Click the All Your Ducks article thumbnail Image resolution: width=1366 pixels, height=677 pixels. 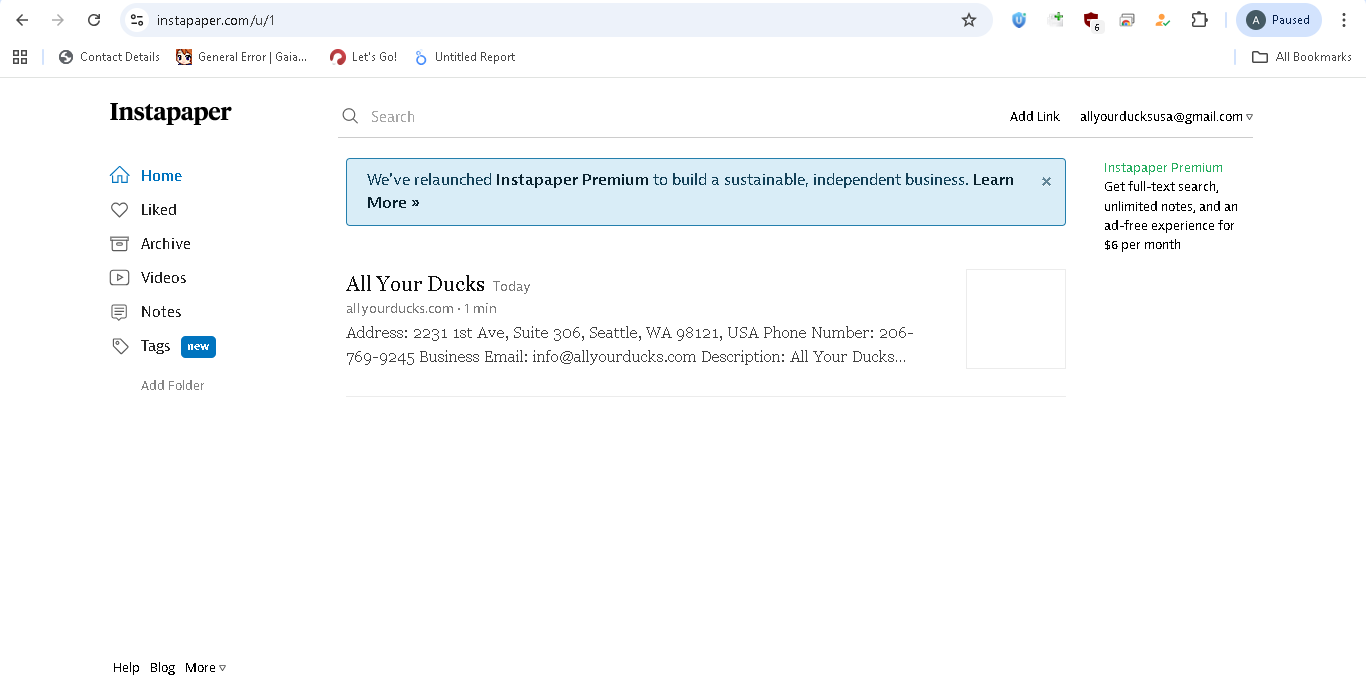(x=1016, y=319)
